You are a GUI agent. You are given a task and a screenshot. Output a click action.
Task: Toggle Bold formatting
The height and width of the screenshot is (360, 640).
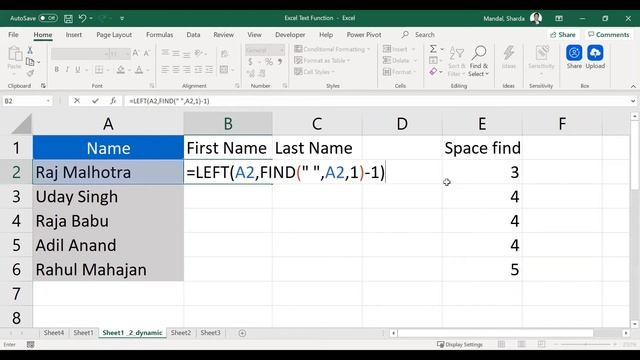click(x=56, y=70)
